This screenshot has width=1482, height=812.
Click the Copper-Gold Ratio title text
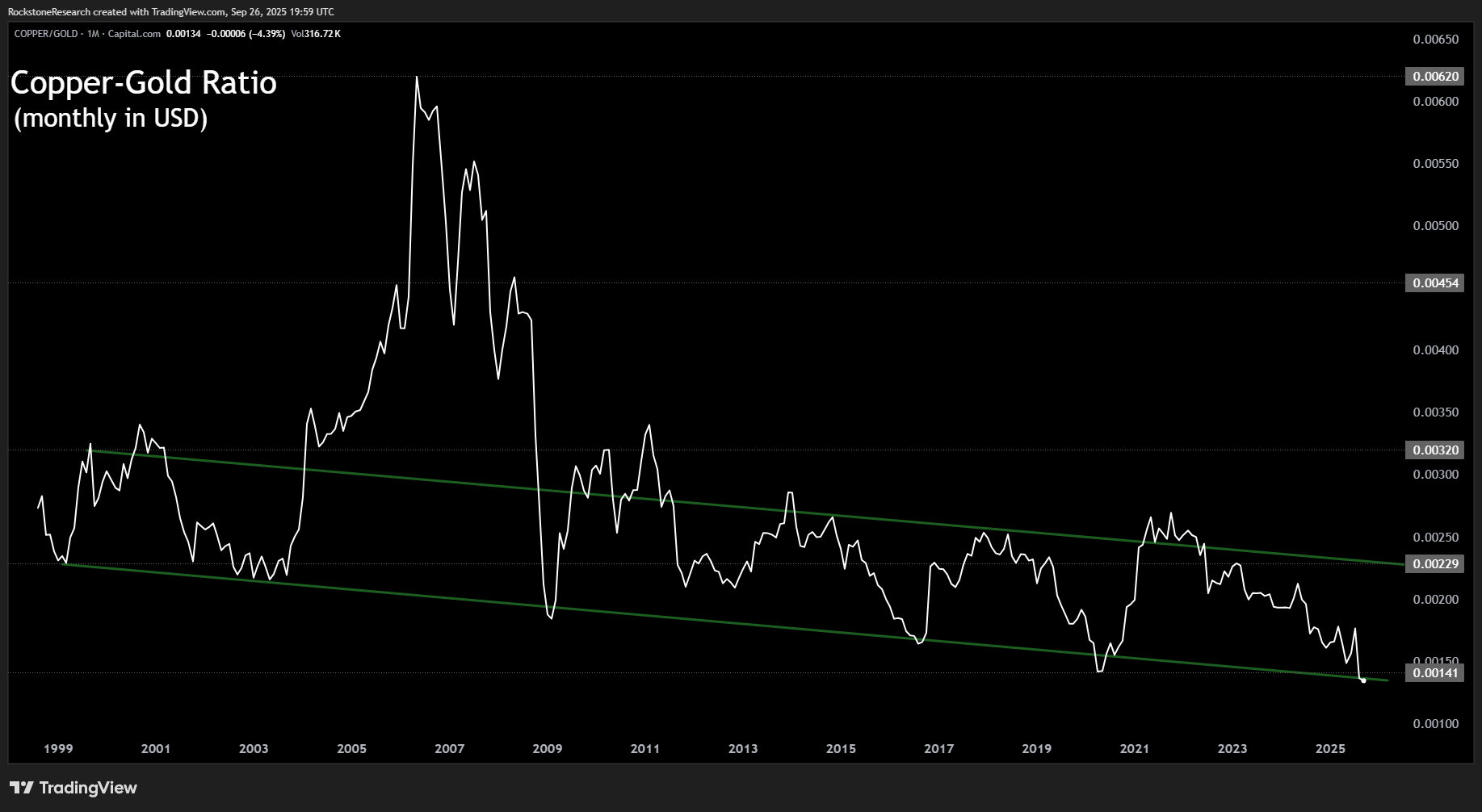[143, 83]
